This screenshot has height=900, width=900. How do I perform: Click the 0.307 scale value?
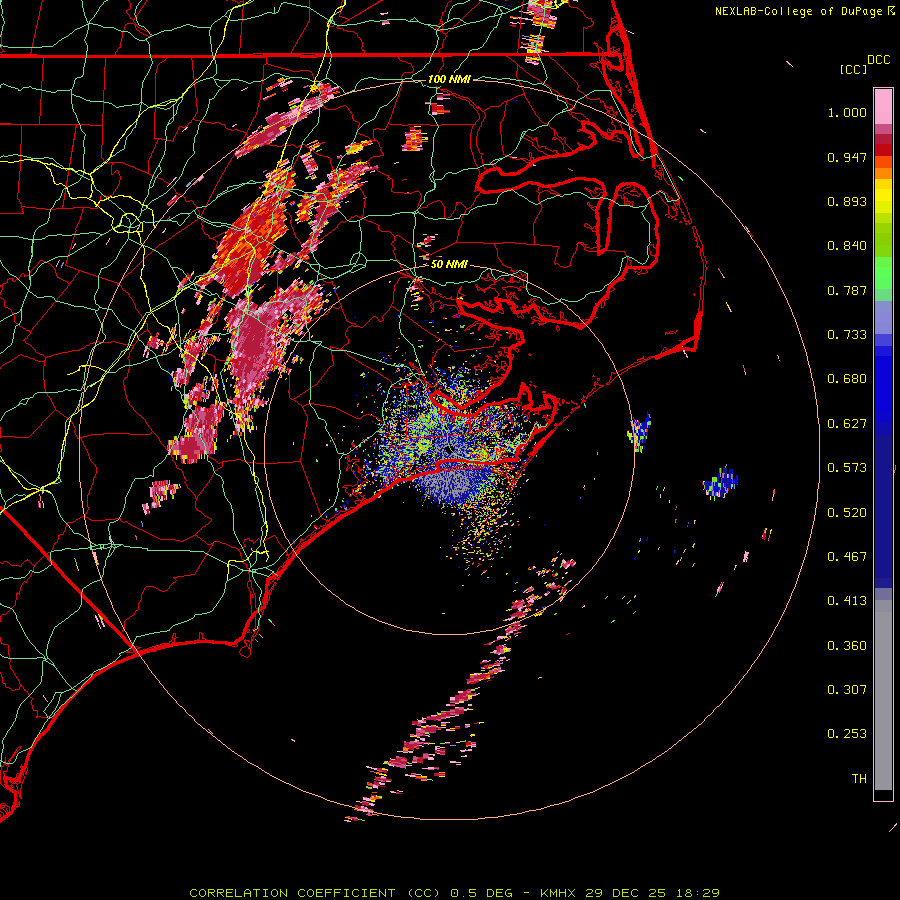847,690
